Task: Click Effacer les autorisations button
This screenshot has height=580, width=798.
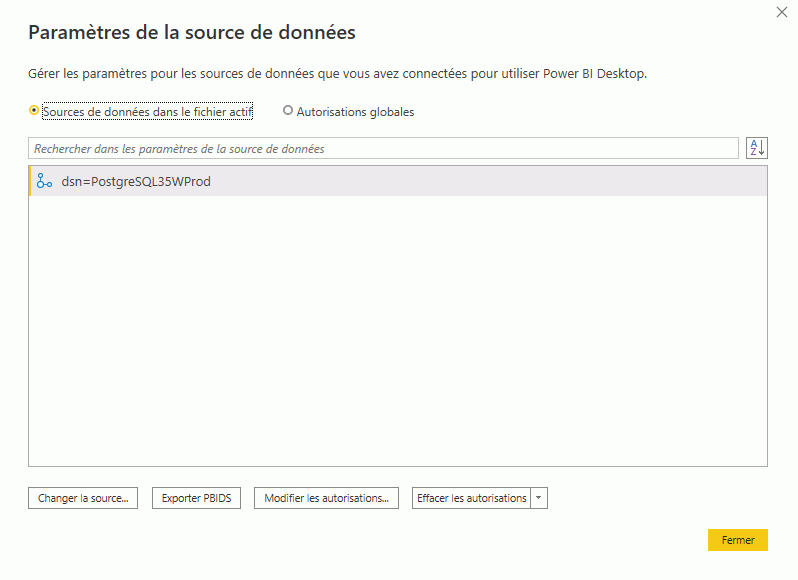Action: [471, 498]
